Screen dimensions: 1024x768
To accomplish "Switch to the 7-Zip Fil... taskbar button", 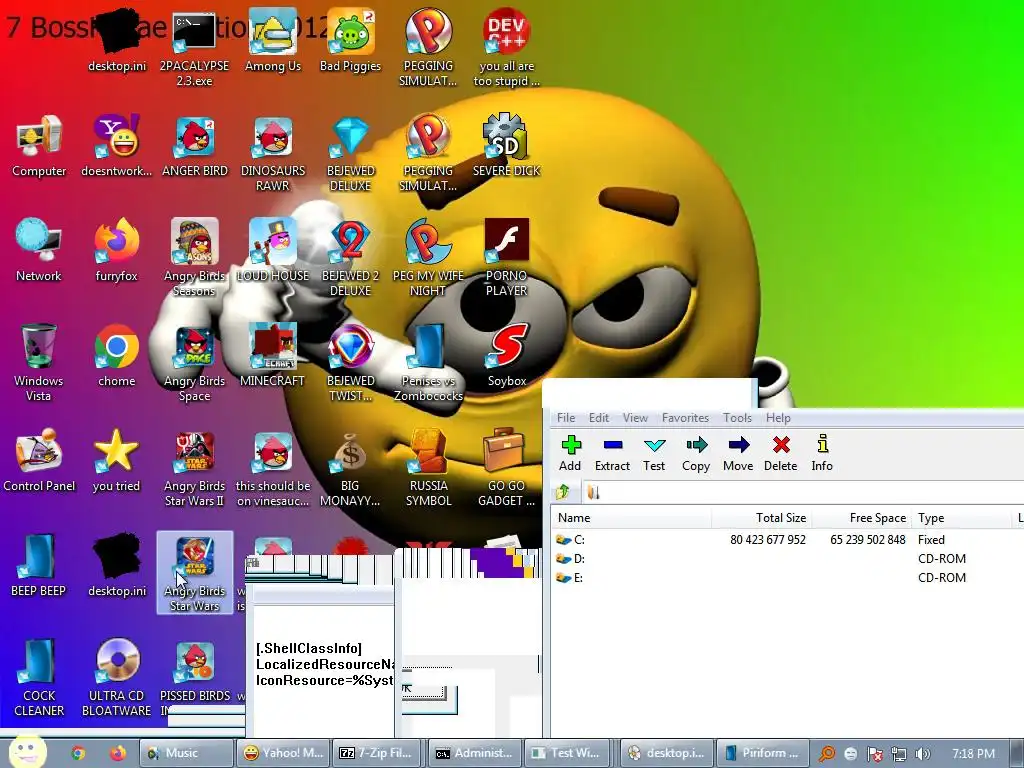I will pyautogui.click(x=379, y=753).
